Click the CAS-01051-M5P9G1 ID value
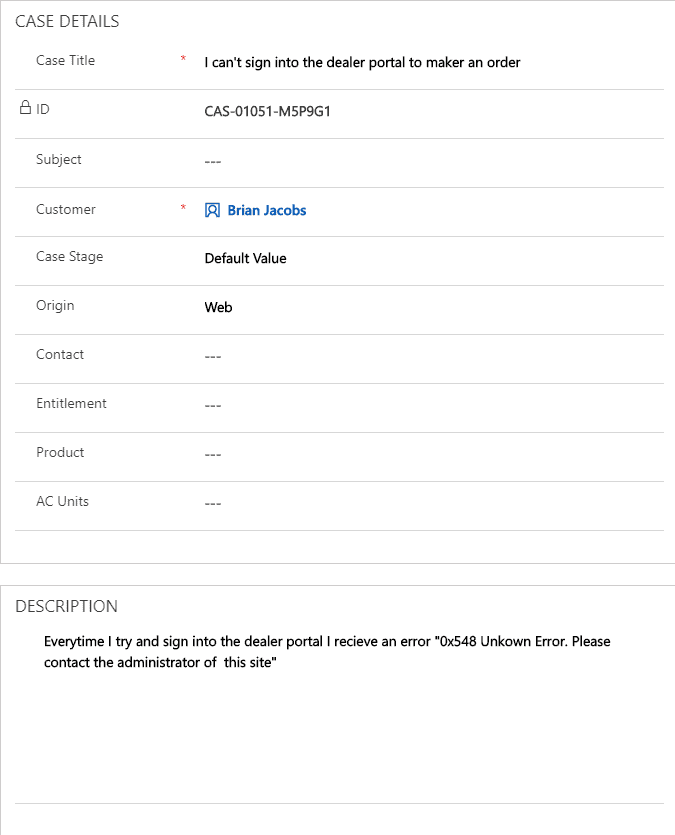675x835 pixels. (268, 111)
